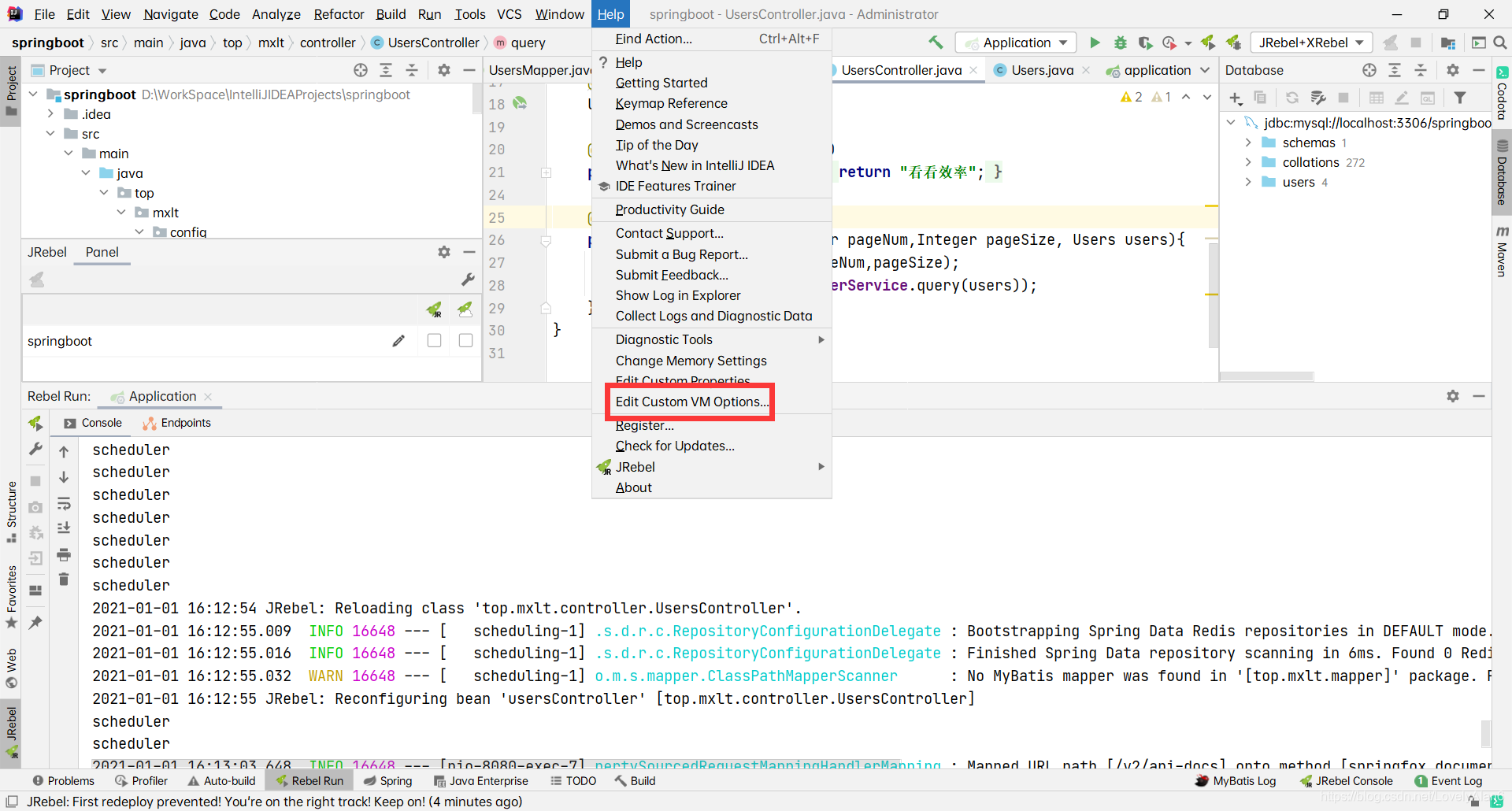The width and height of the screenshot is (1512, 811).
Task: Open the Problems tool window button
Action: [63, 781]
